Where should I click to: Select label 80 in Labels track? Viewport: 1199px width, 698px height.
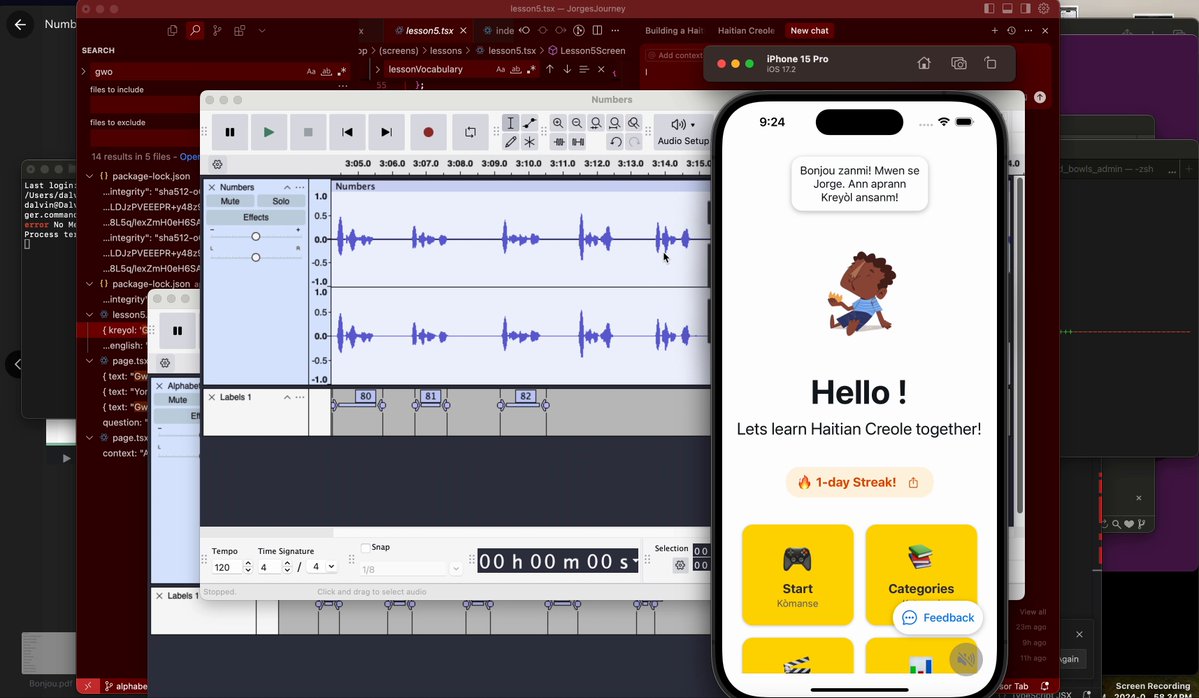point(366,396)
